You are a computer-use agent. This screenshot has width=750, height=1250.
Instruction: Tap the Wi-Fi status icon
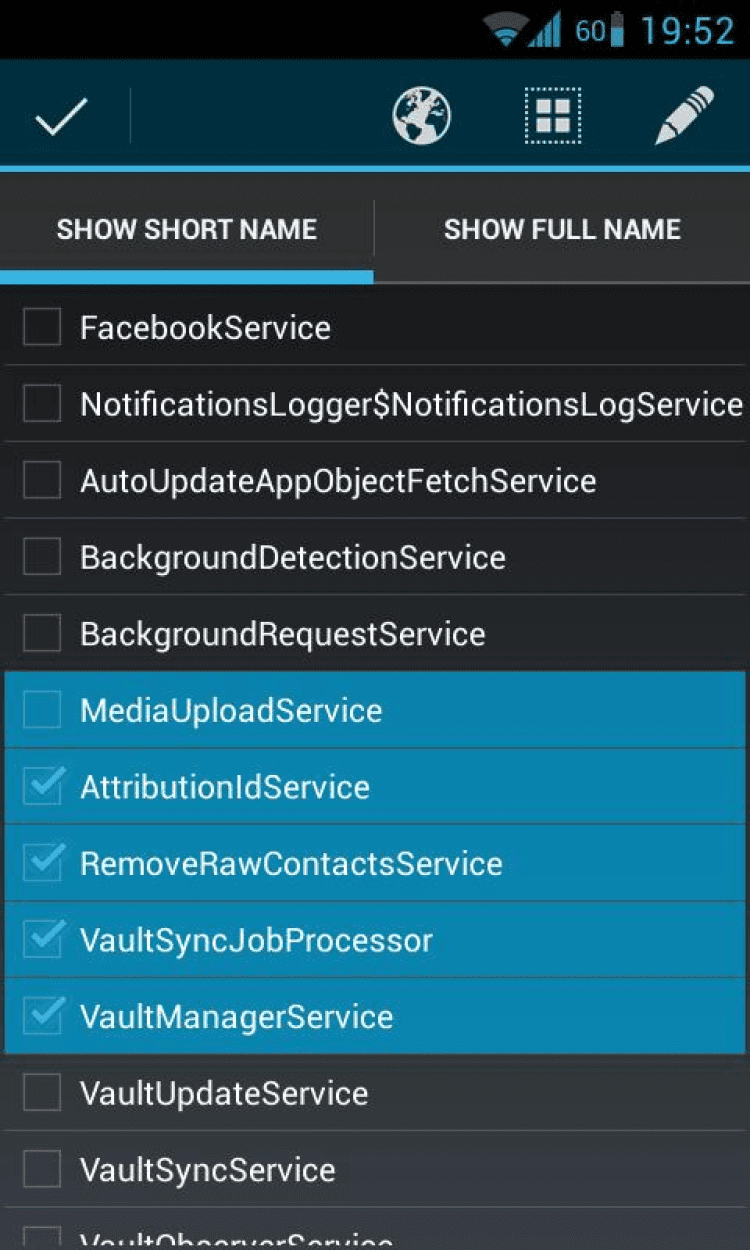pos(505,31)
